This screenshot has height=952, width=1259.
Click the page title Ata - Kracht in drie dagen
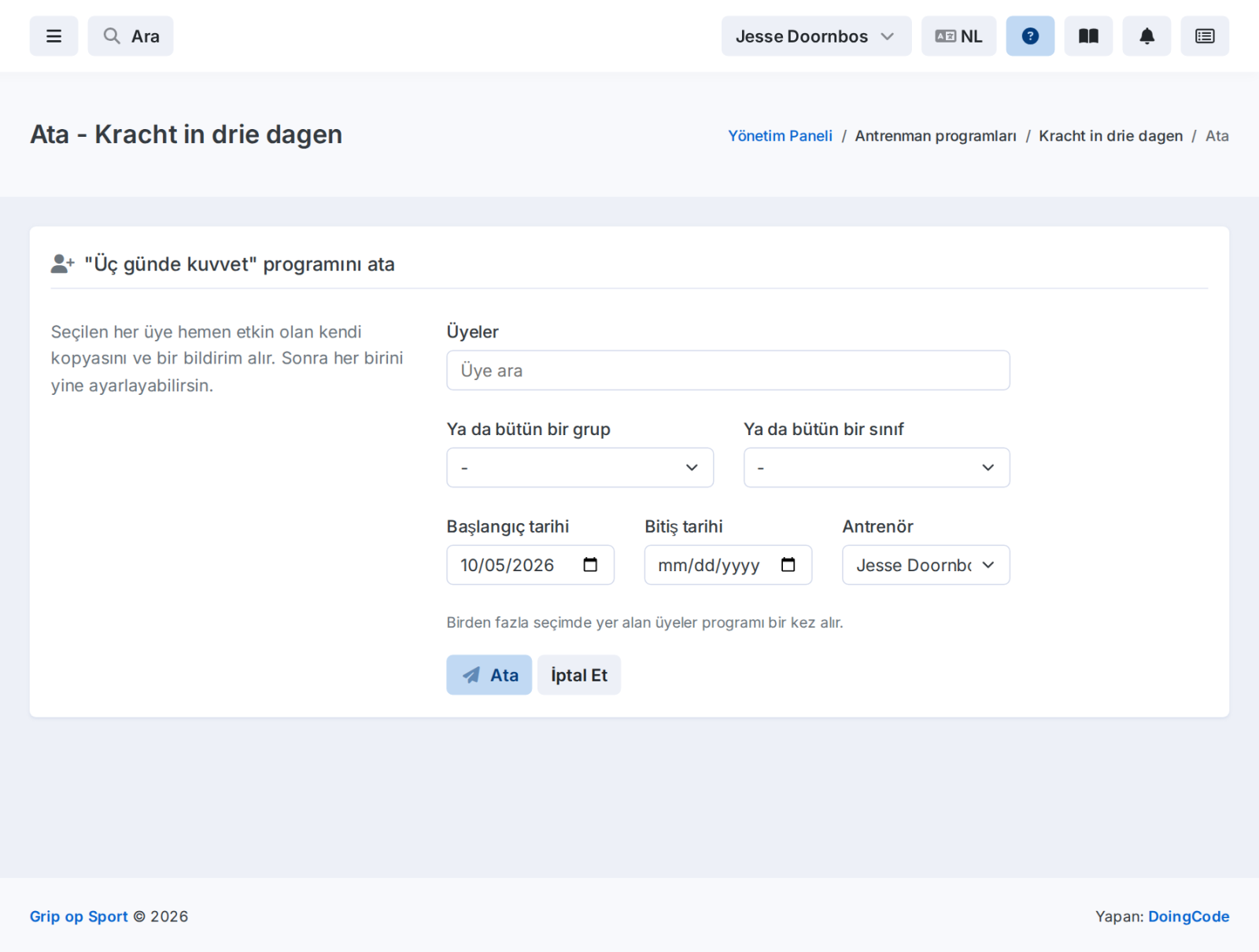coord(186,135)
